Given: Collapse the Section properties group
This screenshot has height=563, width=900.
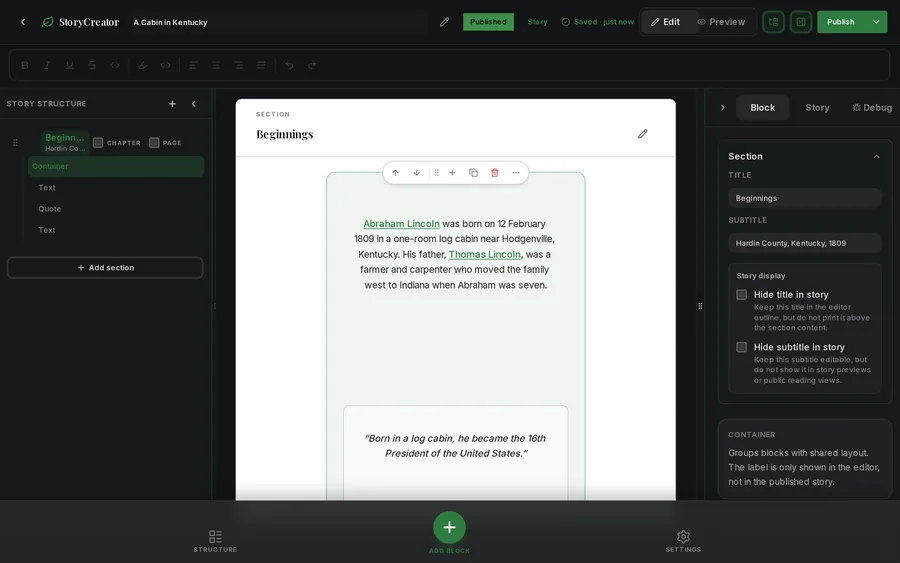Looking at the screenshot, I should 876,156.
